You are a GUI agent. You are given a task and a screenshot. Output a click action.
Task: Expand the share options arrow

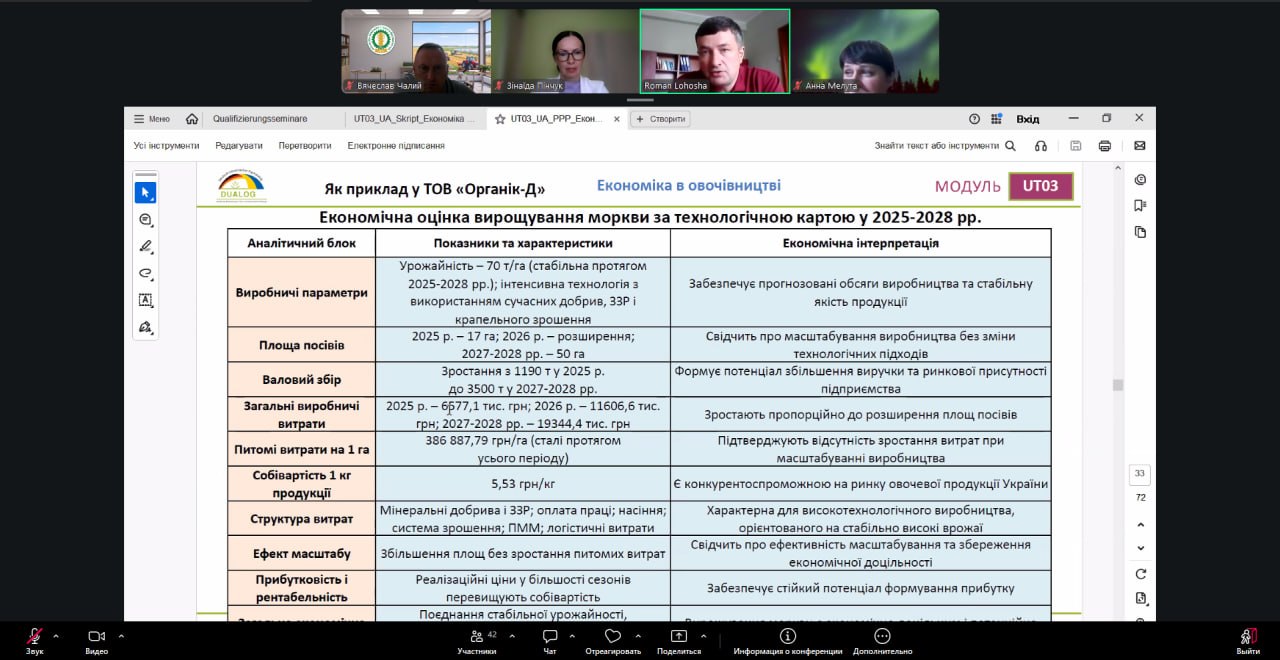704,636
